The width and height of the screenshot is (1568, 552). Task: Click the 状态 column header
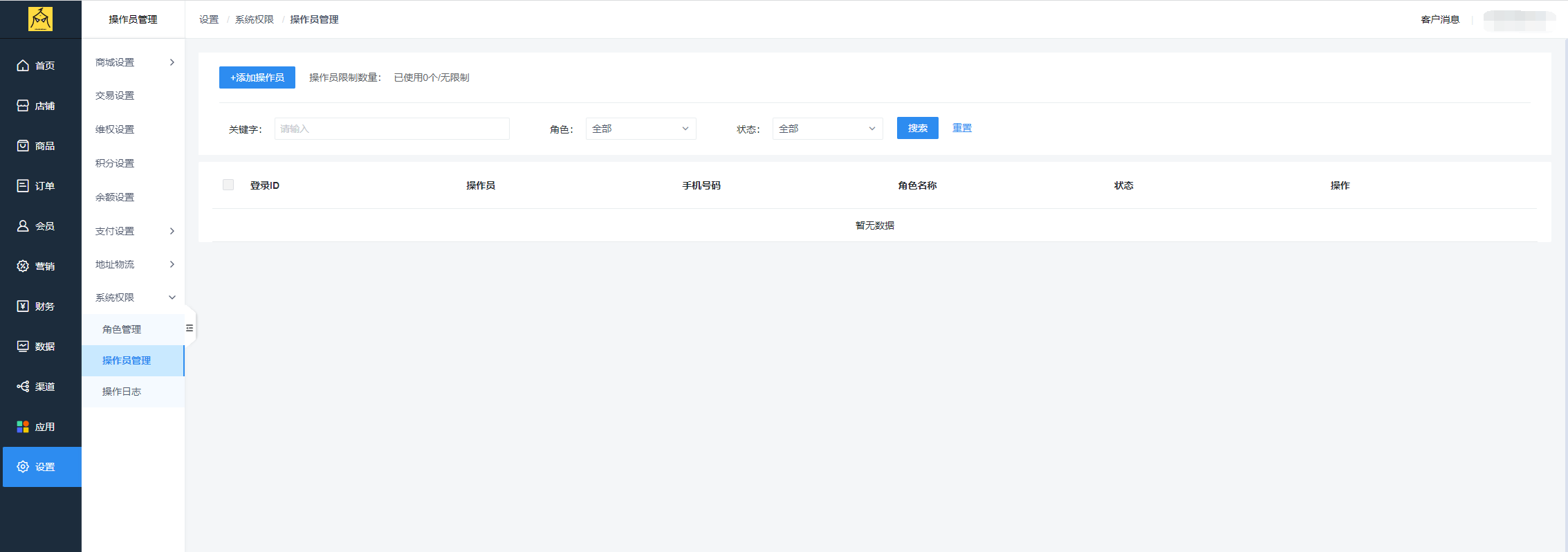coord(1124,185)
